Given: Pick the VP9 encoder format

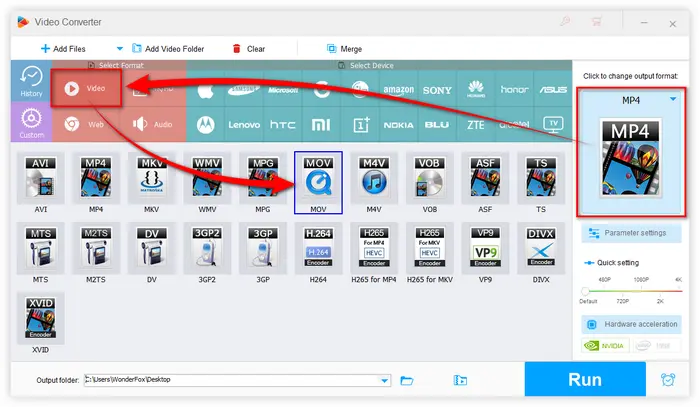Looking at the screenshot, I should point(485,248).
